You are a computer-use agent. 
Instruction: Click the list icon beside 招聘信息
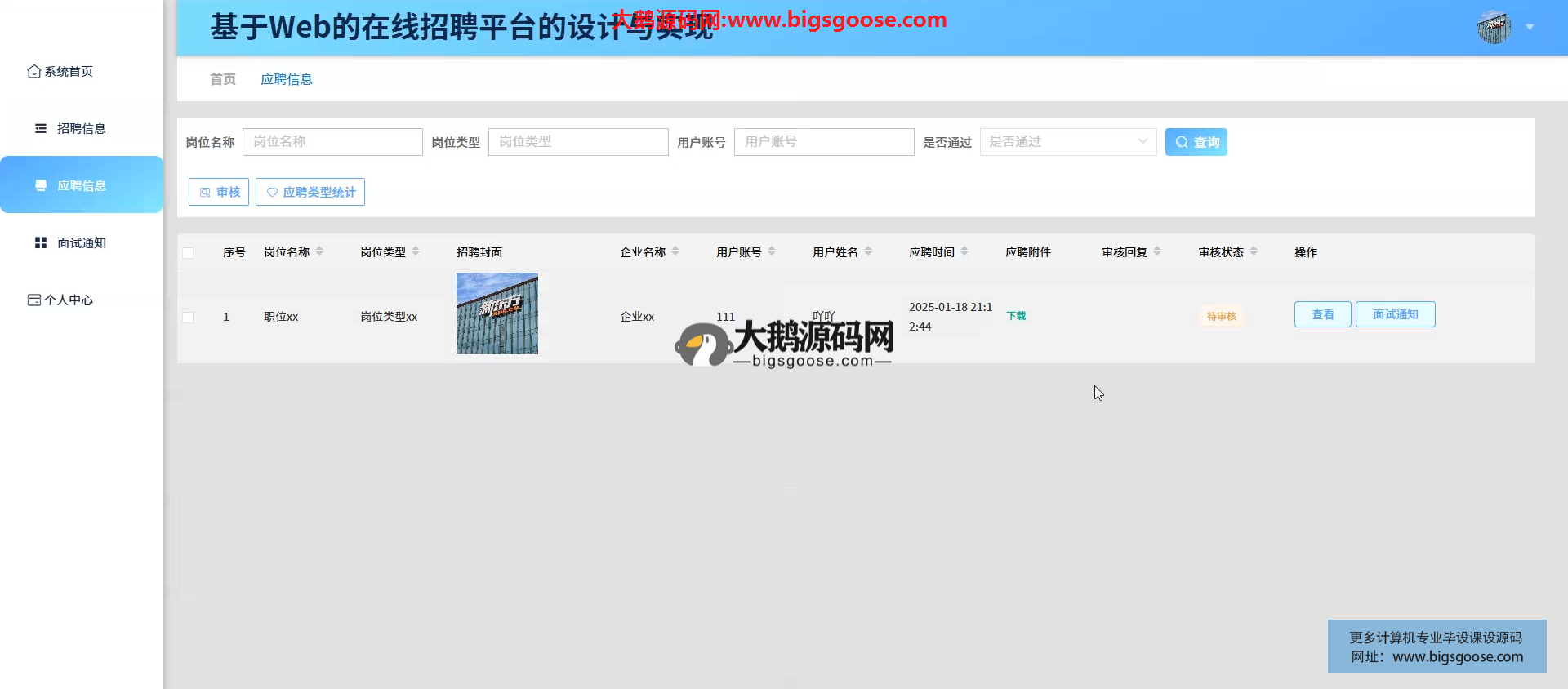41,128
